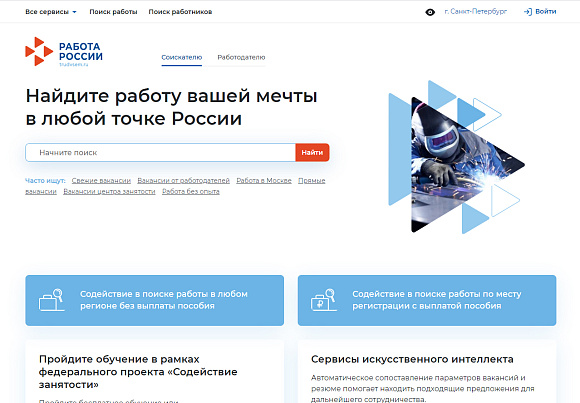The height and width of the screenshot is (403, 580).
Task: Open Пройдите обучение federal project card heading
Action: pos(138,372)
